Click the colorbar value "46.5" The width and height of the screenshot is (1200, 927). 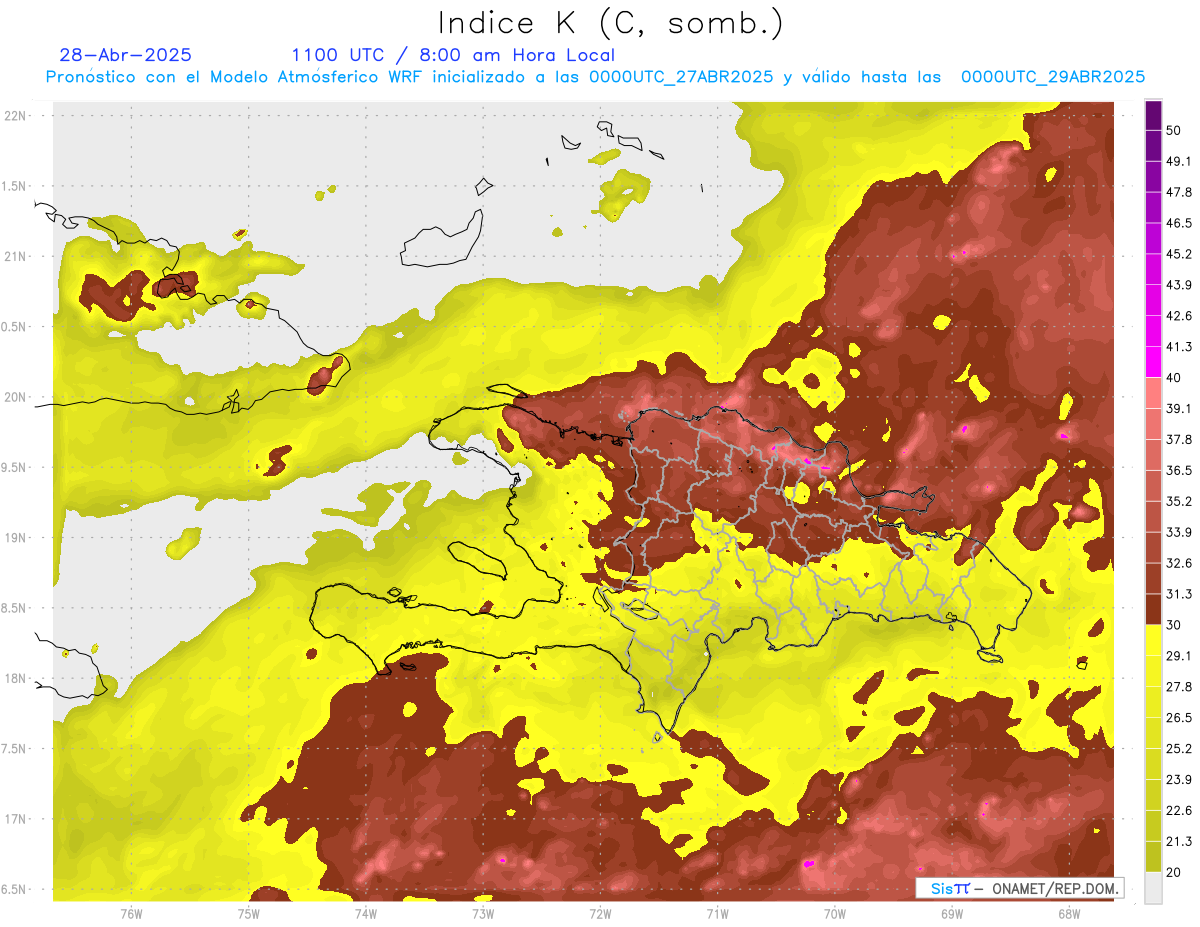click(1179, 224)
